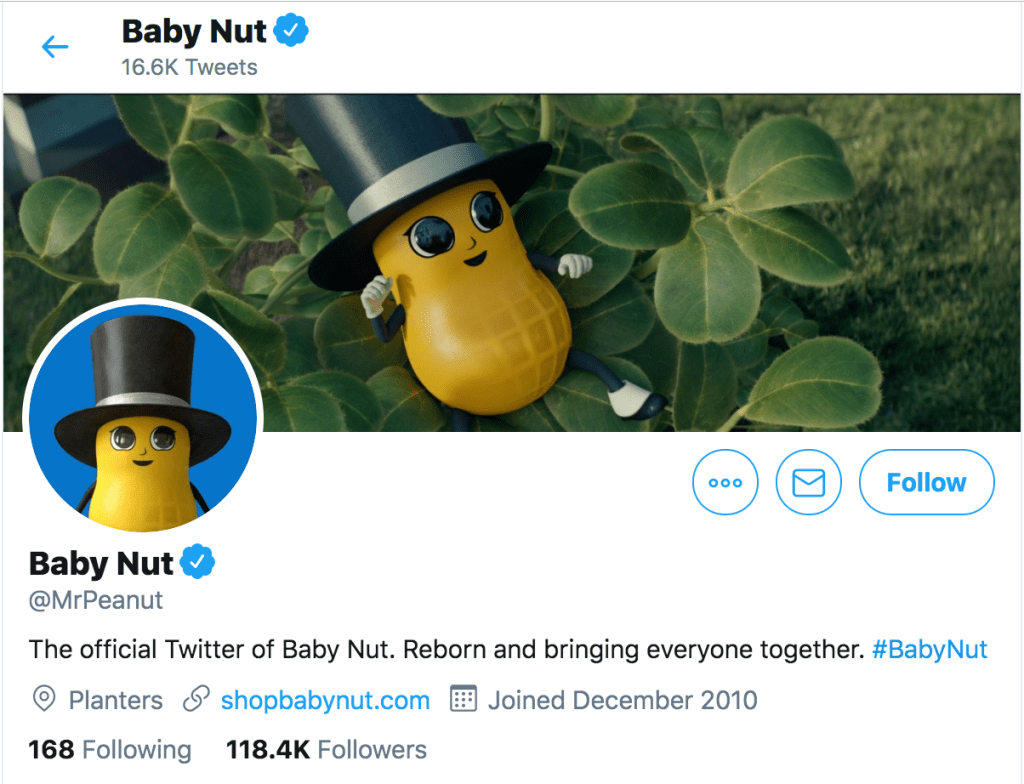Click the 16.6K Tweets count in the header
The height and width of the screenshot is (784, 1024).
189,68
